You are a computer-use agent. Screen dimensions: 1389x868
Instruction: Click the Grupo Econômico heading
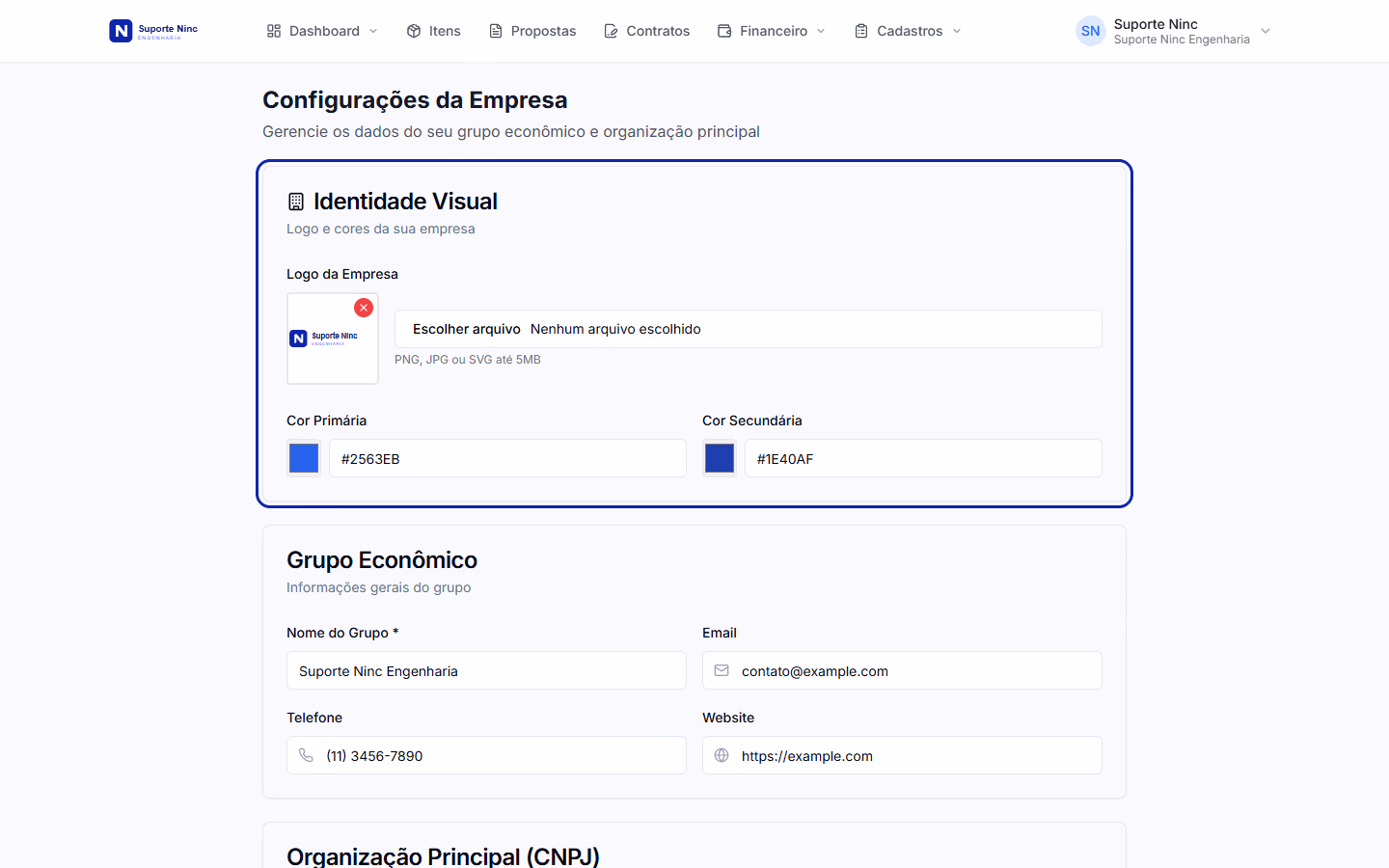[x=382, y=560]
